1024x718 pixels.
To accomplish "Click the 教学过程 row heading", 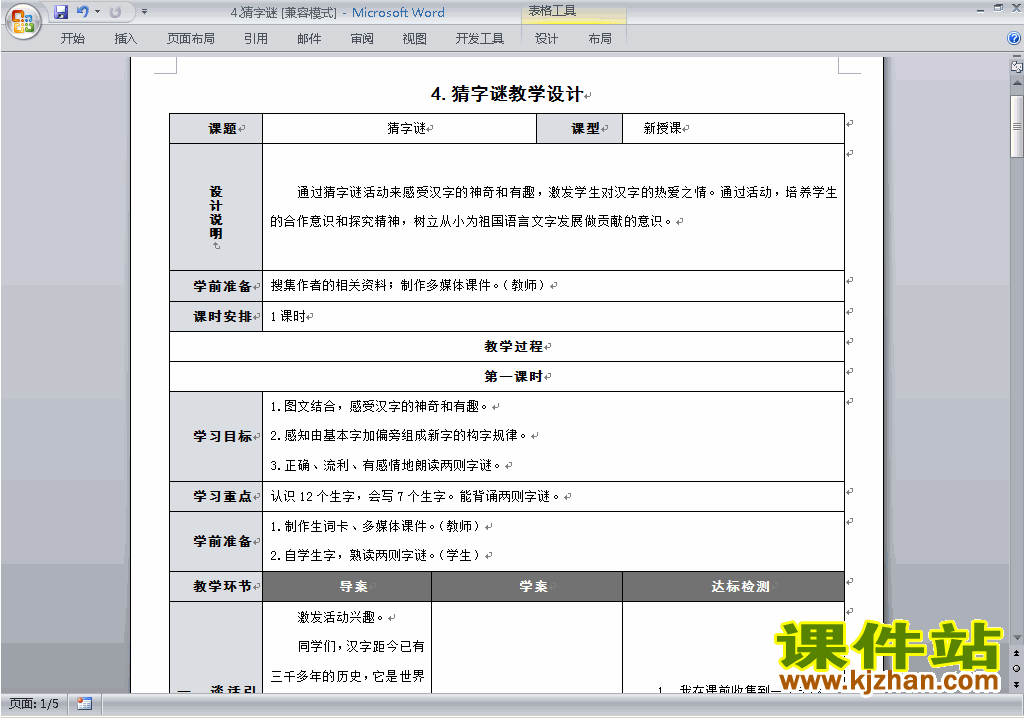I will coord(513,346).
